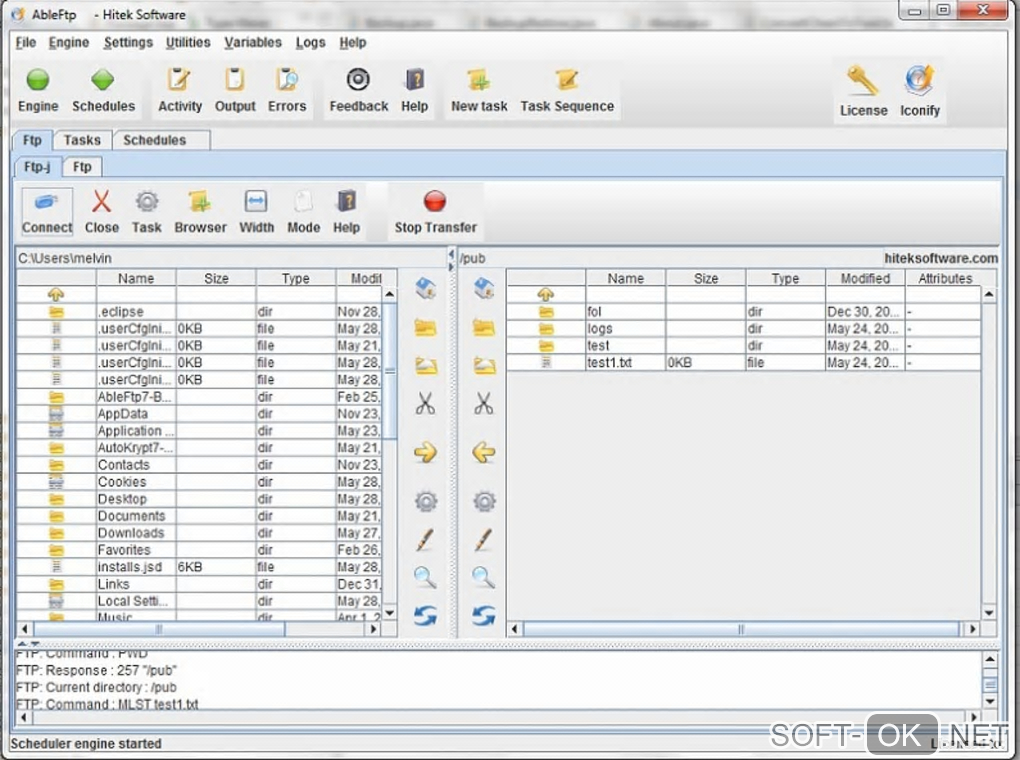The height and width of the screenshot is (760, 1020).
Task: Sort local files by Size column
Action: coord(216,278)
